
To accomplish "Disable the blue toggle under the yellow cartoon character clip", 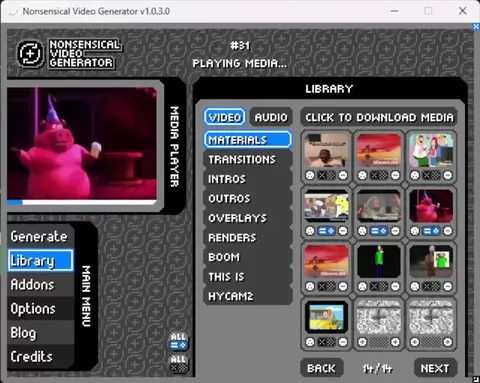I will (327, 231).
